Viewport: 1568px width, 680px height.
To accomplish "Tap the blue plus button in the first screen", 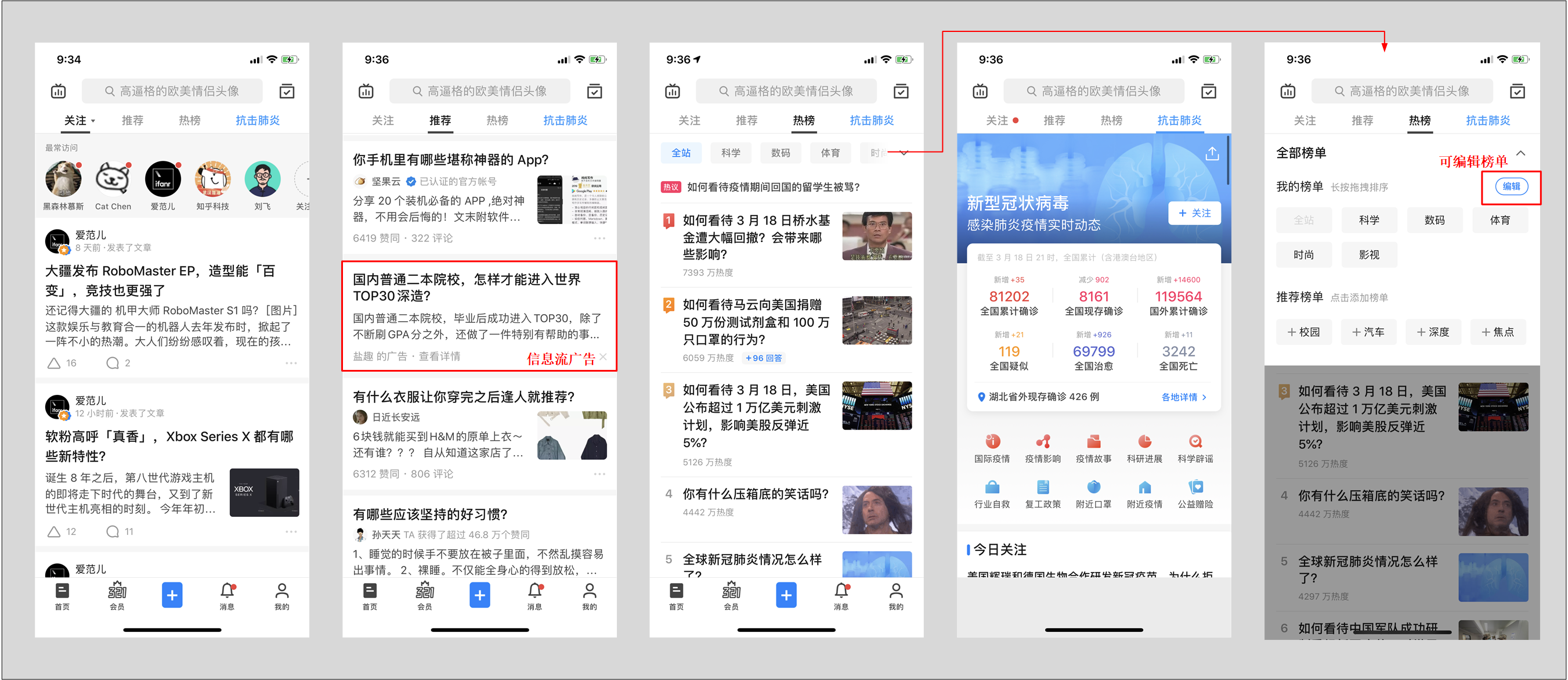I will [172, 595].
